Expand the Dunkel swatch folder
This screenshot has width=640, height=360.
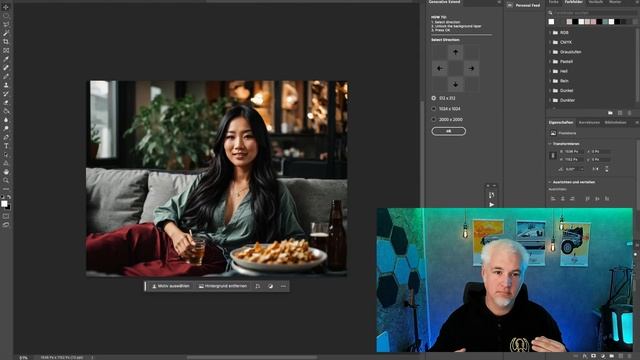(x=550, y=91)
